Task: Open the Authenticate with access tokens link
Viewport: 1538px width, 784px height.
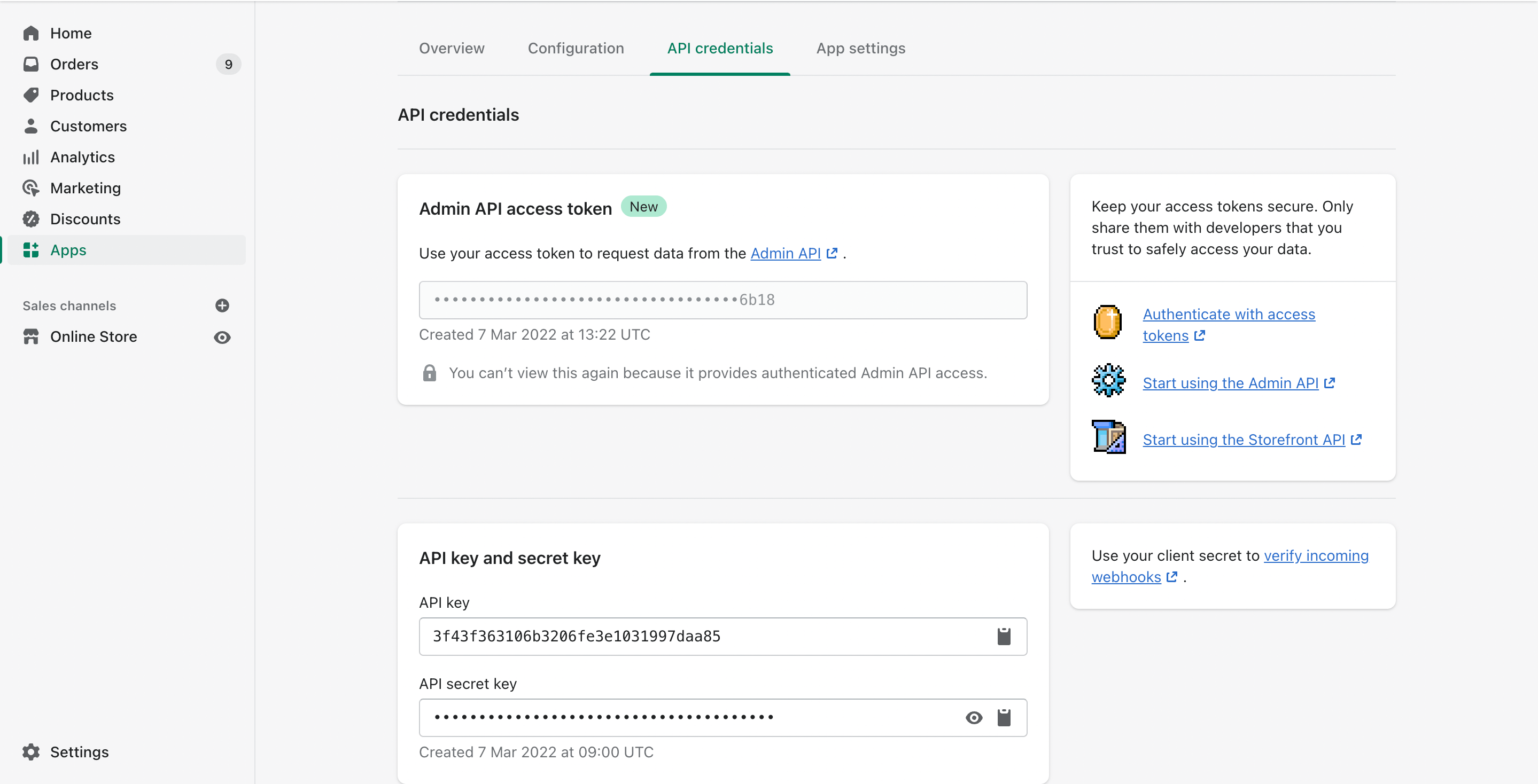Action: click(1228, 315)
